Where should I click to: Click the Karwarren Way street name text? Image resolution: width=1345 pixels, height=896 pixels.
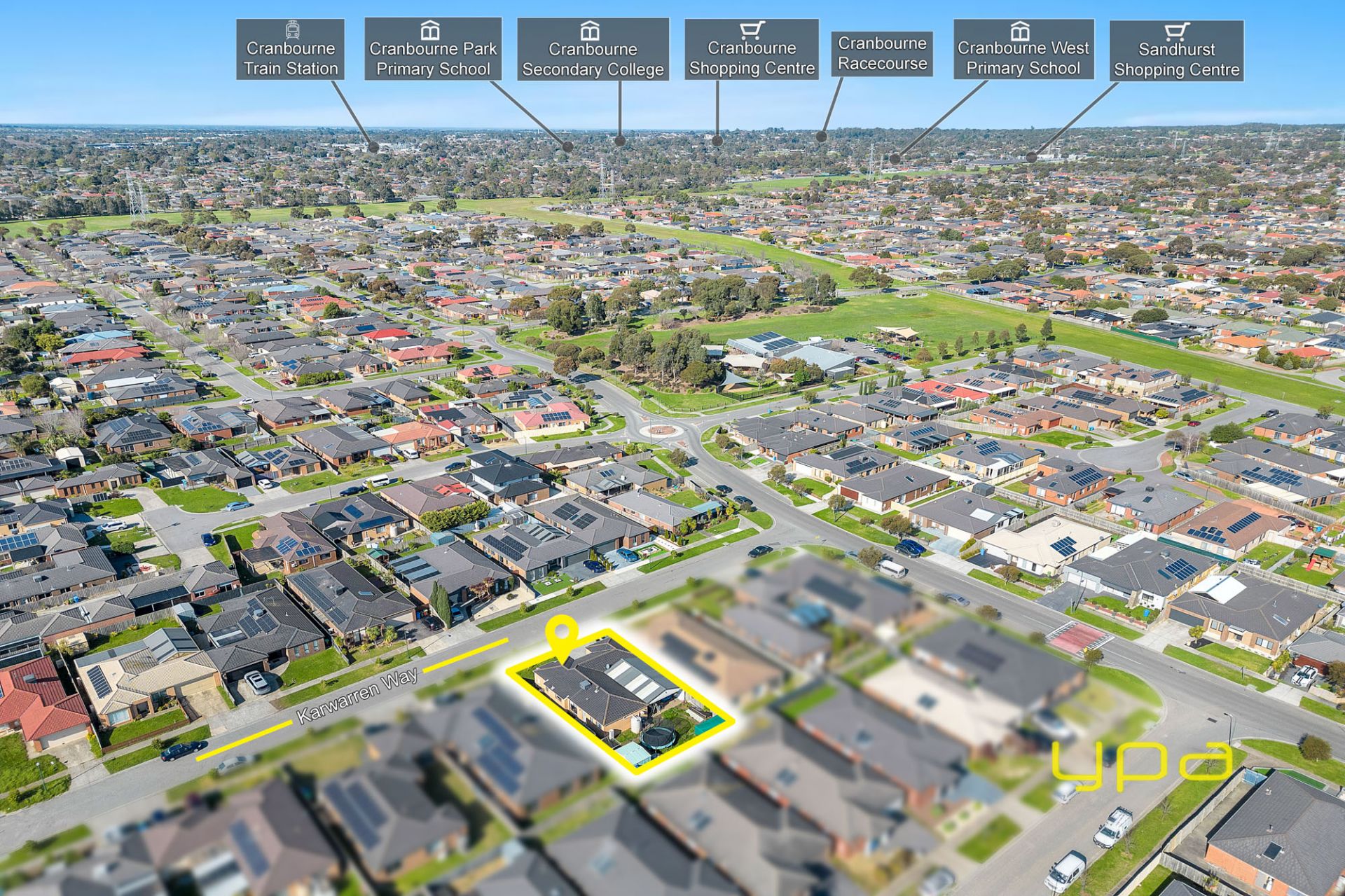tap(358, 696)
